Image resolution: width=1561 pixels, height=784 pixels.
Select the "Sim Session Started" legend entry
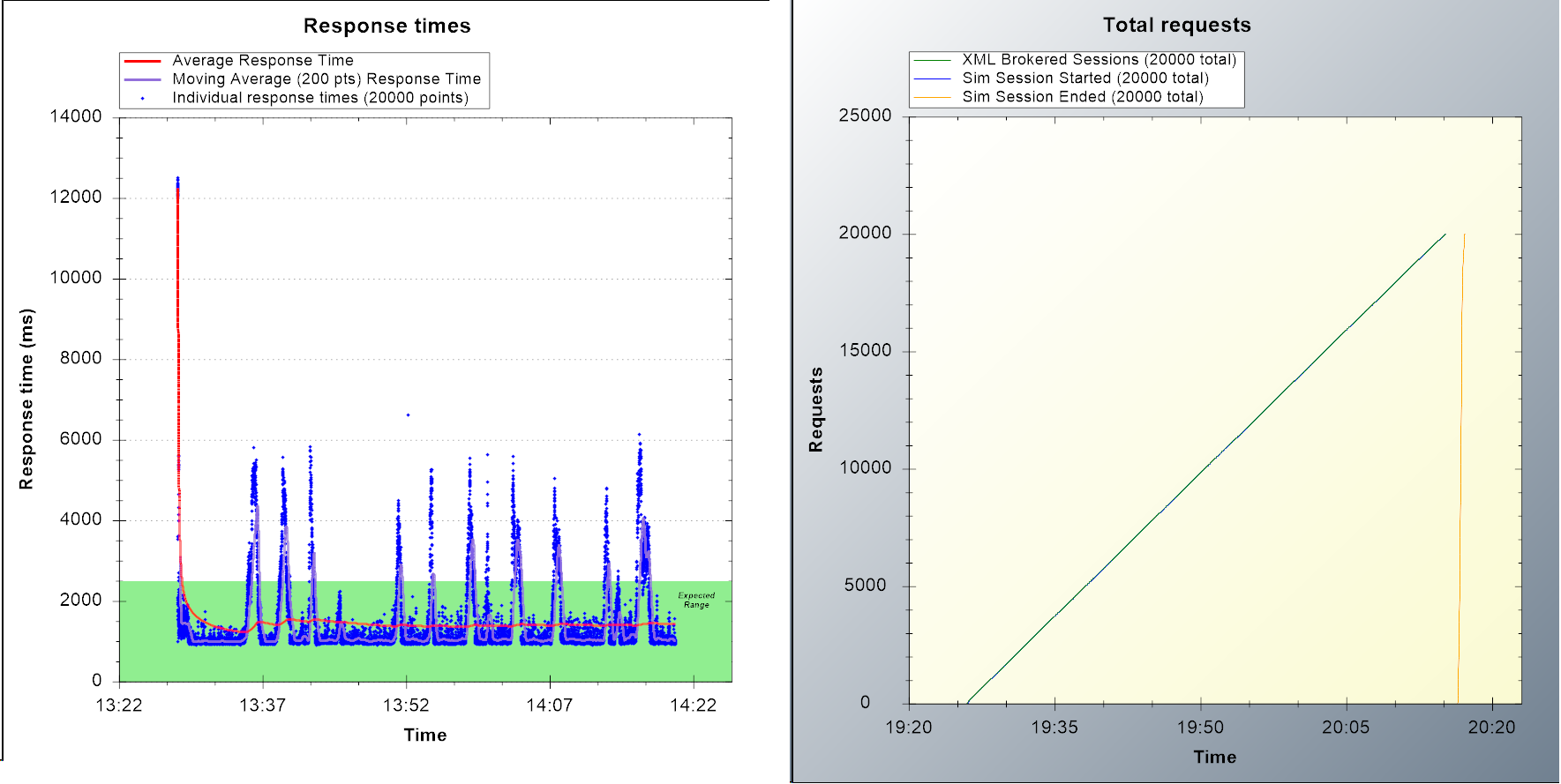[x=1084, y=78]
